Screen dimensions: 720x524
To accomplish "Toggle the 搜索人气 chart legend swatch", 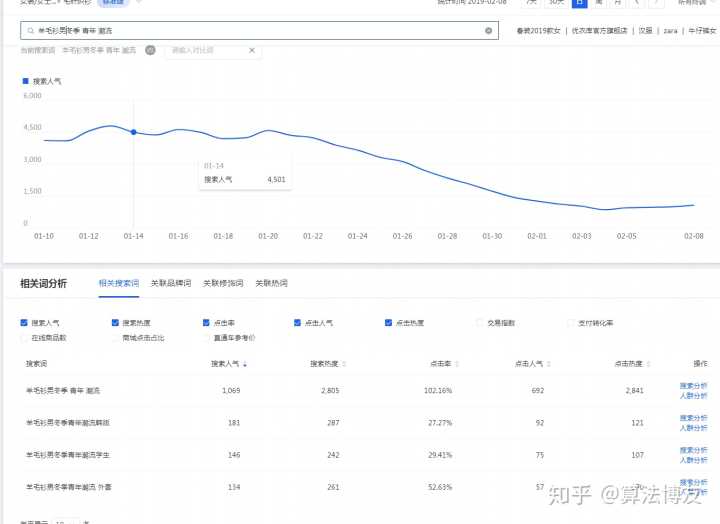I will [x=25, y=80].
